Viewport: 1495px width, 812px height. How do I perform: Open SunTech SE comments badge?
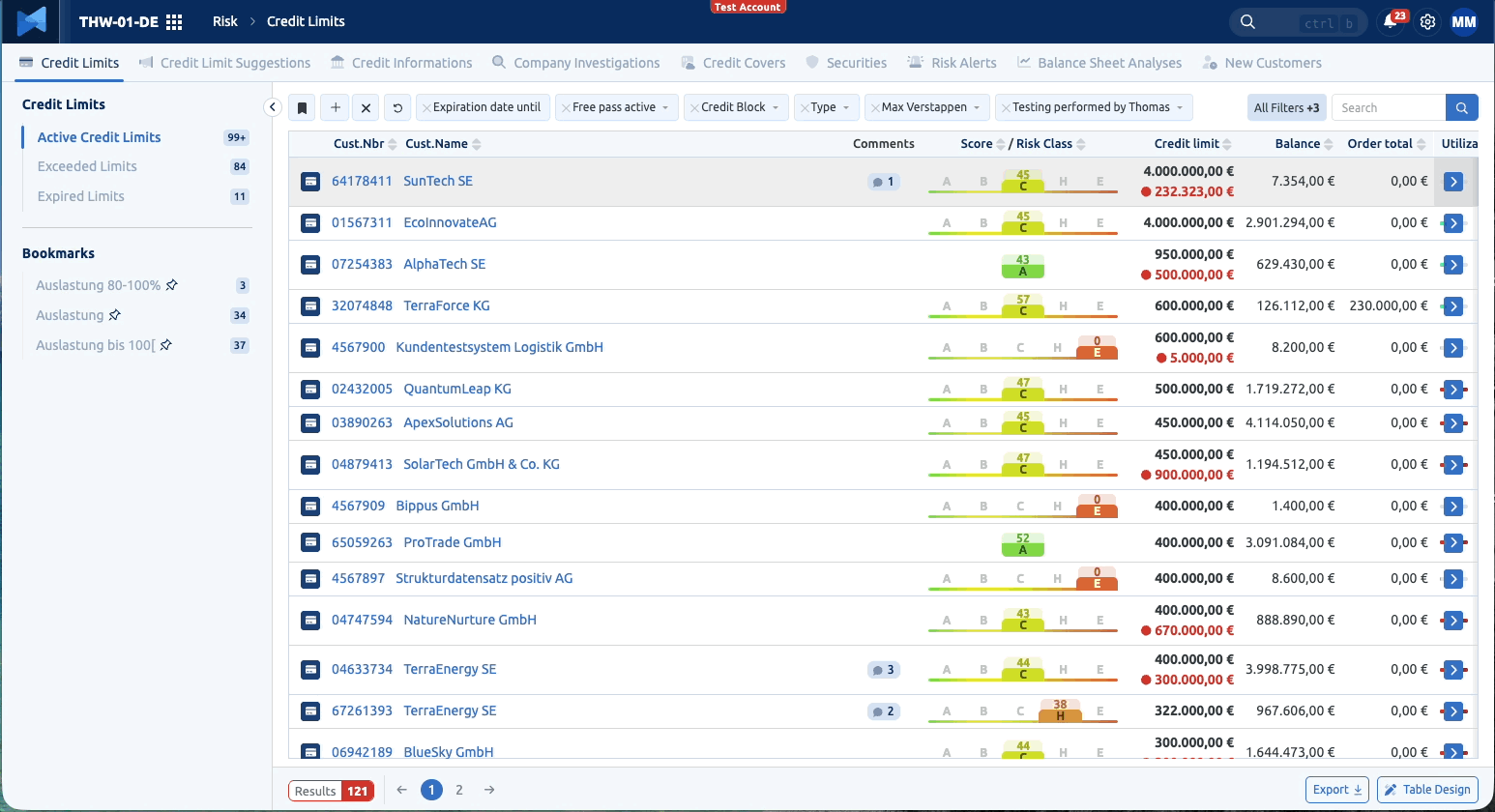[884, 182]
